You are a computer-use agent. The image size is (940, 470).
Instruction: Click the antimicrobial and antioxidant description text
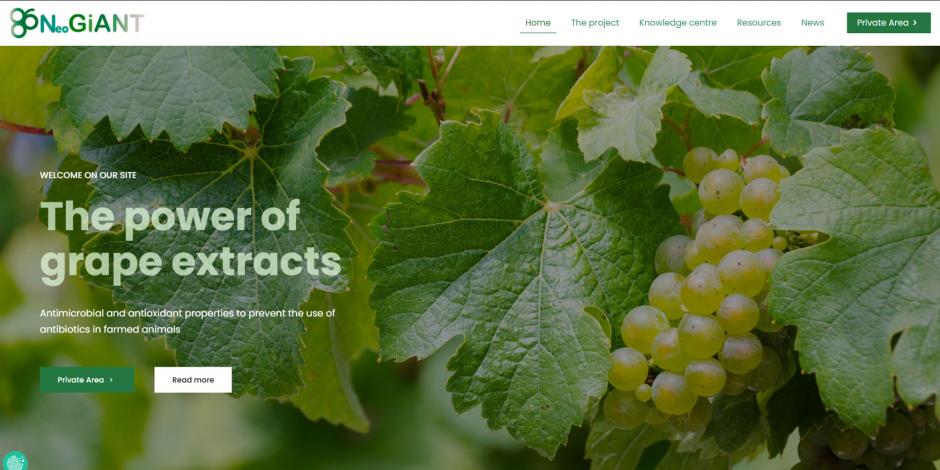point(187,321)
